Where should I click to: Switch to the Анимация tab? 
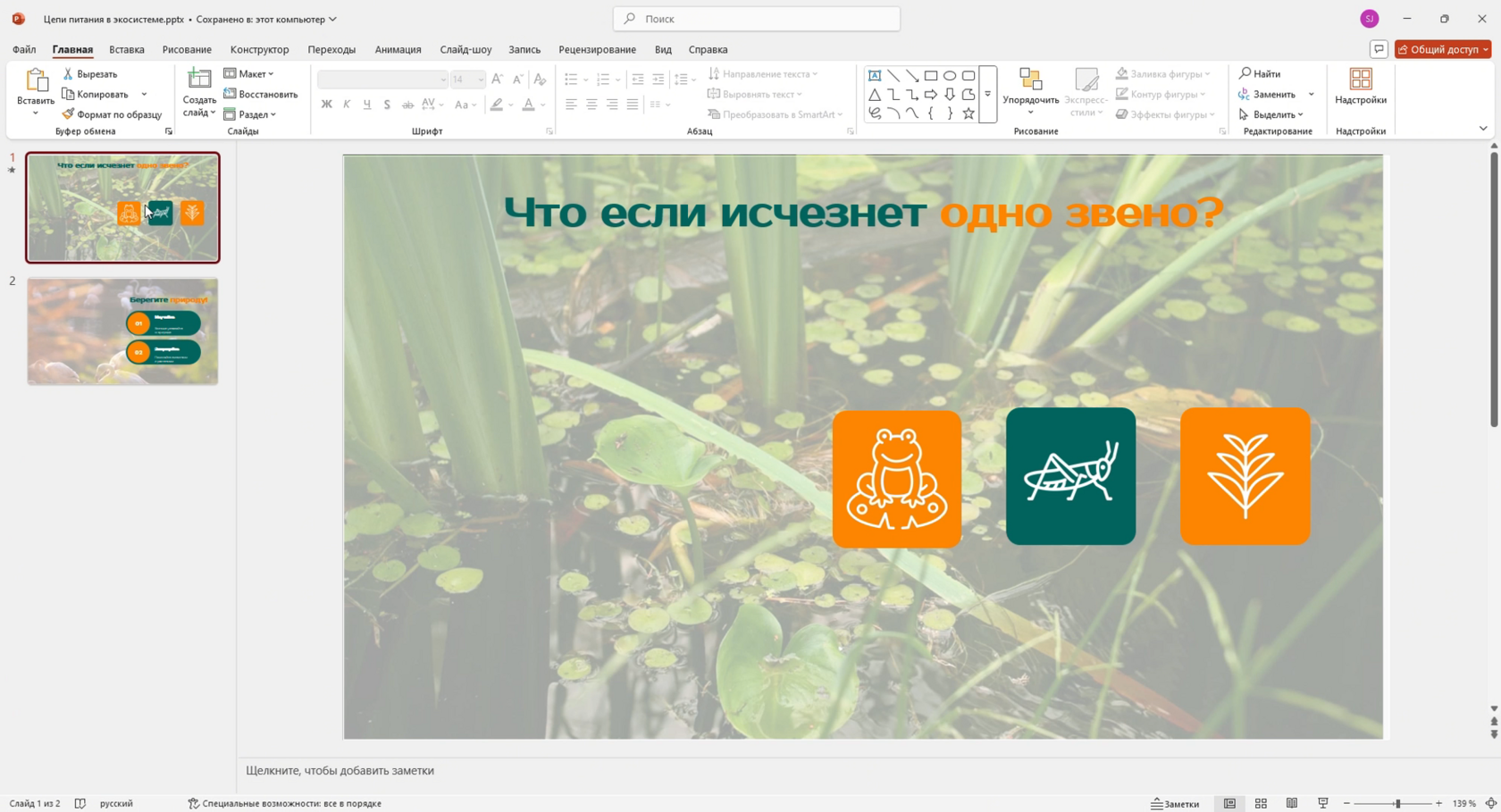coord(398,49)
